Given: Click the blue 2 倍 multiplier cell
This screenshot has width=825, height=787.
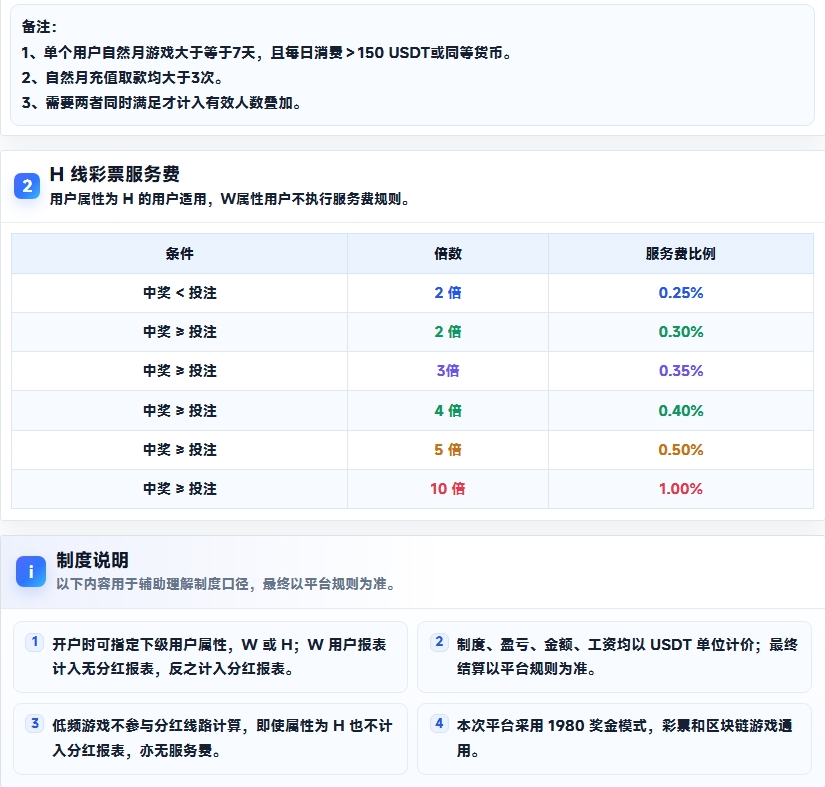Looking at the screenshot, I should pos(448,292).
